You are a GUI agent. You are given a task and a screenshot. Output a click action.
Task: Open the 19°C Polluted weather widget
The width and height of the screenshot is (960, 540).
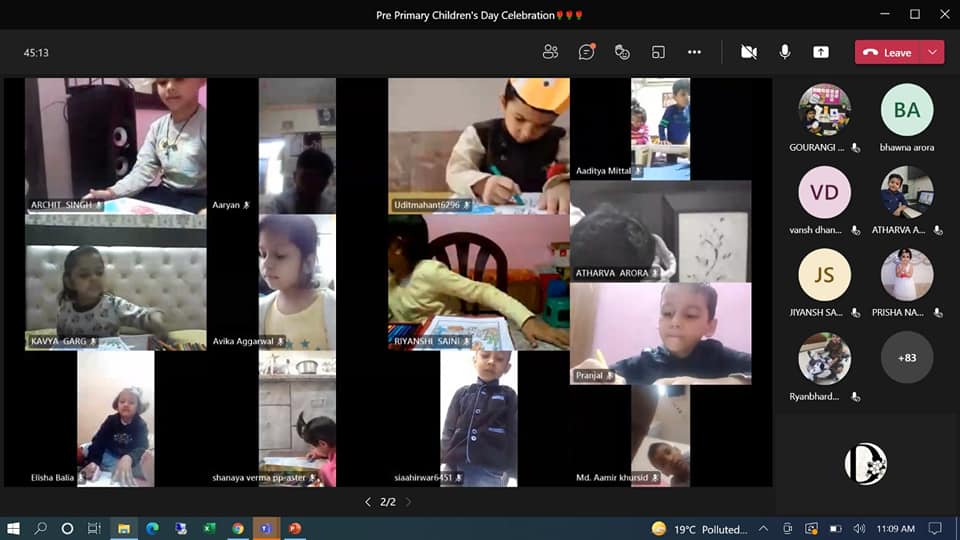pyautogui.click(x=700, y=529)
